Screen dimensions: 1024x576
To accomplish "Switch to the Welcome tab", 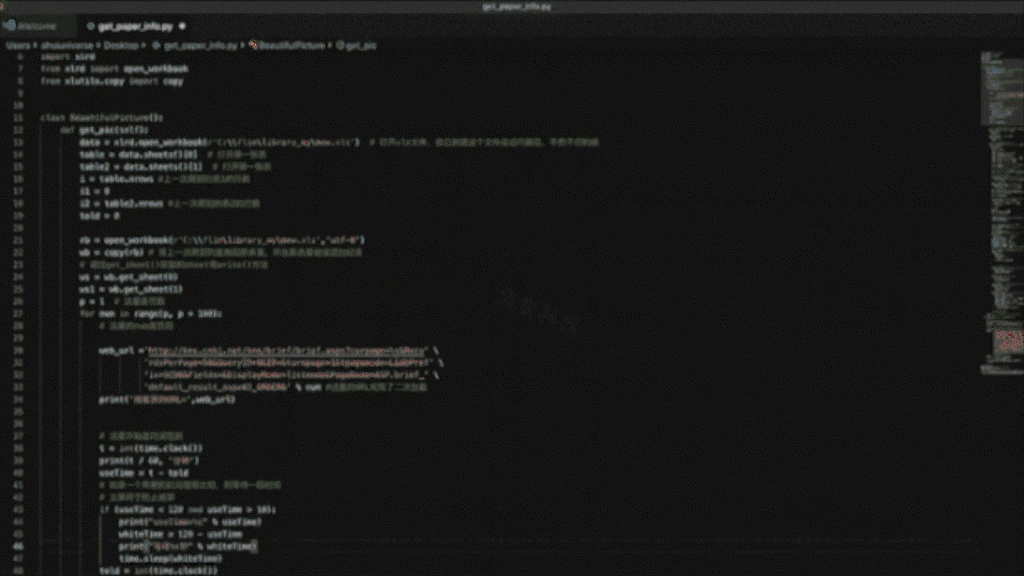I will tap(37, 26).
